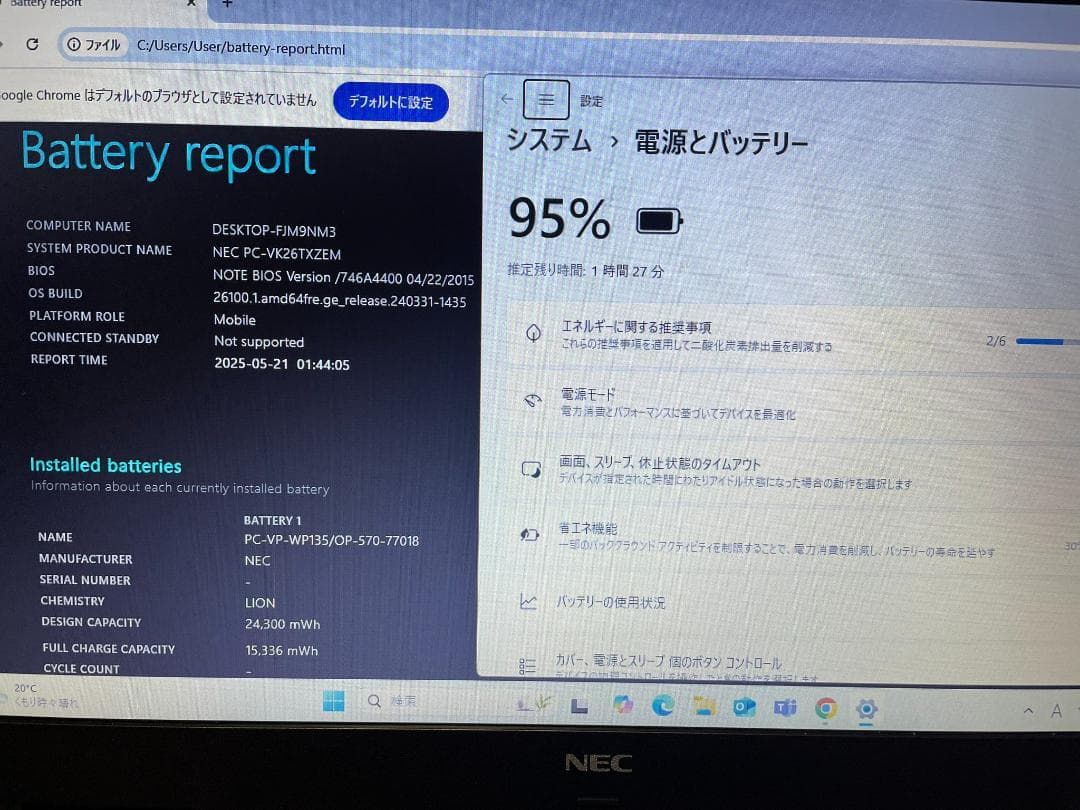The image size is (1080, 810).
Task: Set Chrome as default with デフォルトに設定
Action: [391, 102]
